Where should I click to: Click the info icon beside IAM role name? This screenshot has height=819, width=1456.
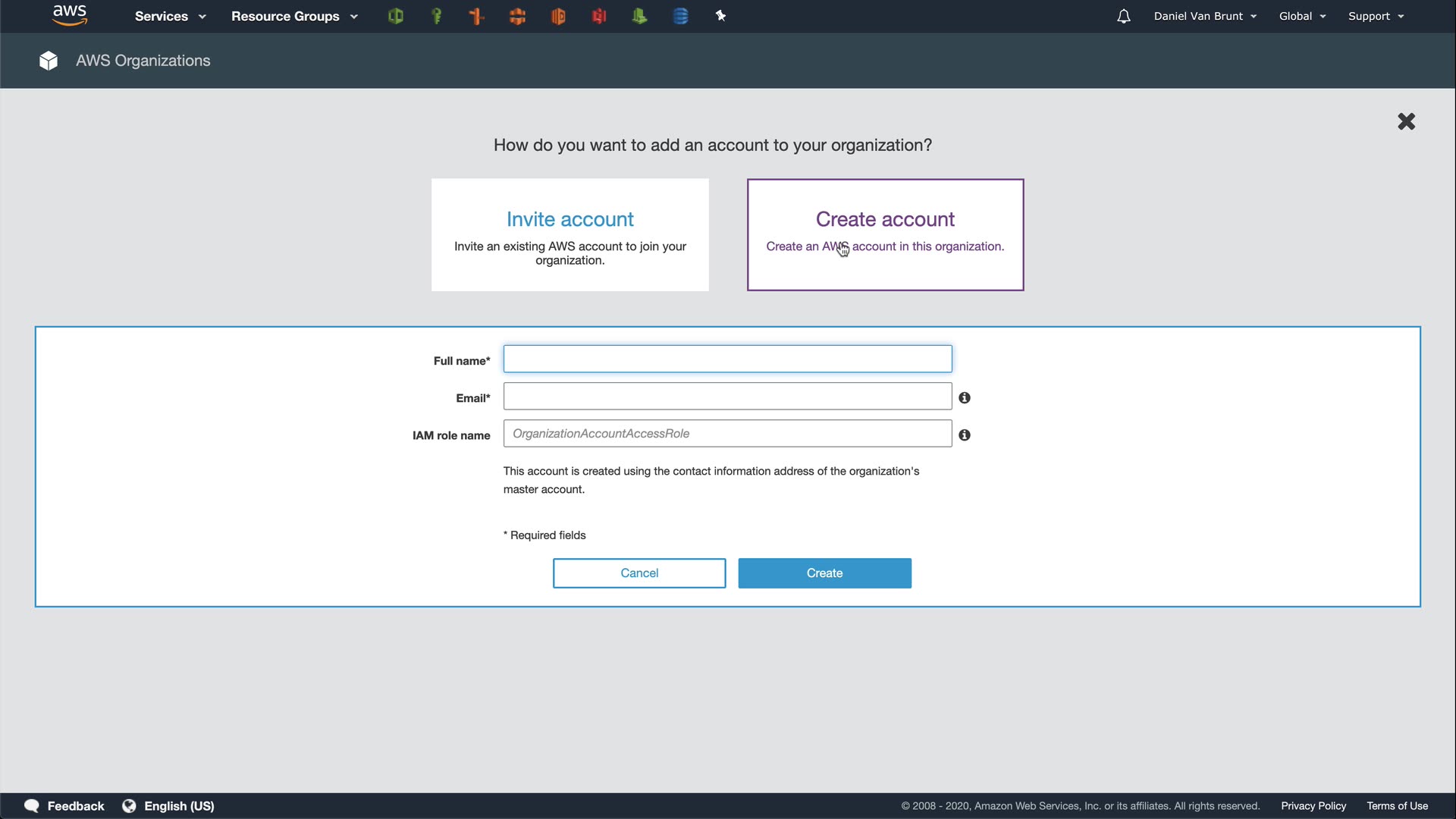[965, 435]
